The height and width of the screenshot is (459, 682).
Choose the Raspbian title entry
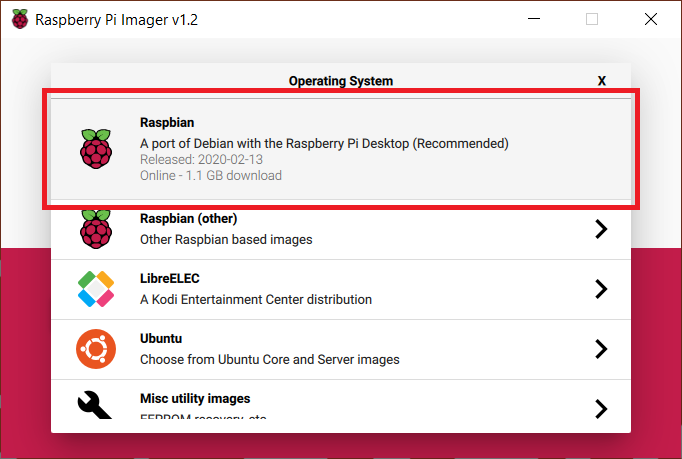point(167,123)
